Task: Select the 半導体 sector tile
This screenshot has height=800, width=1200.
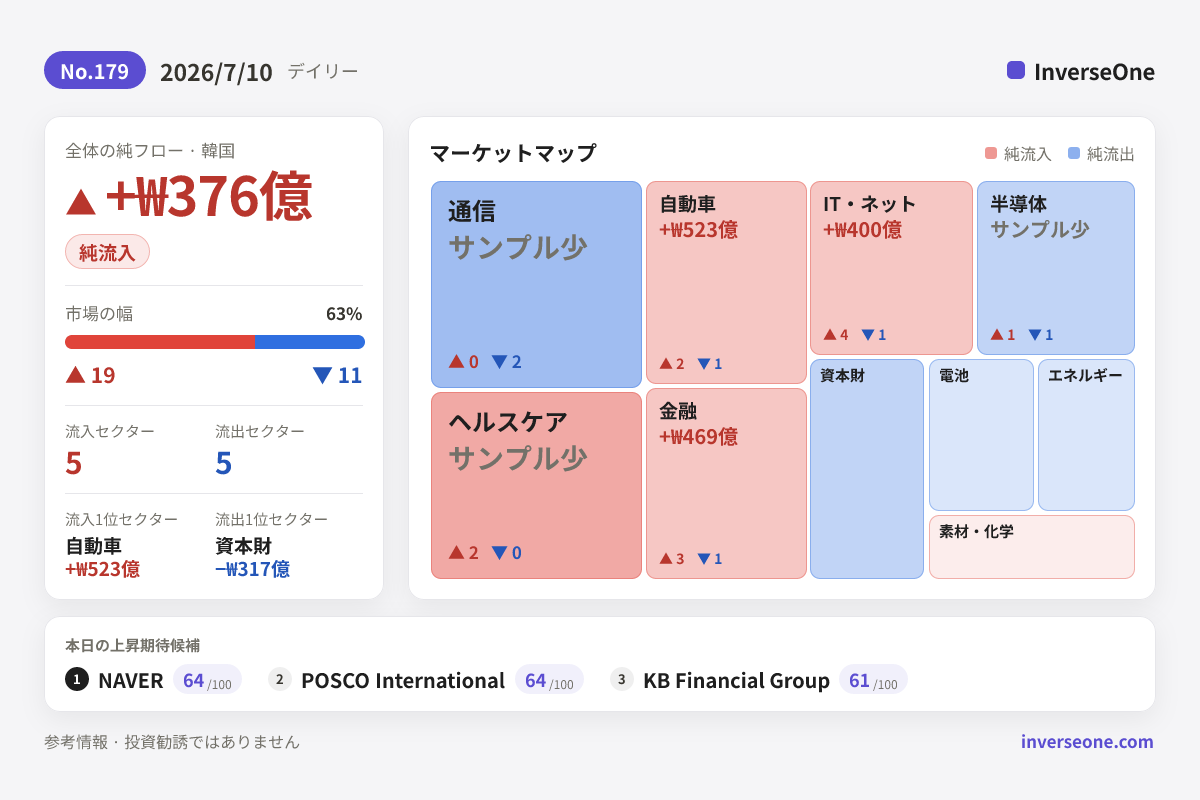Action: click(1056, 268)
